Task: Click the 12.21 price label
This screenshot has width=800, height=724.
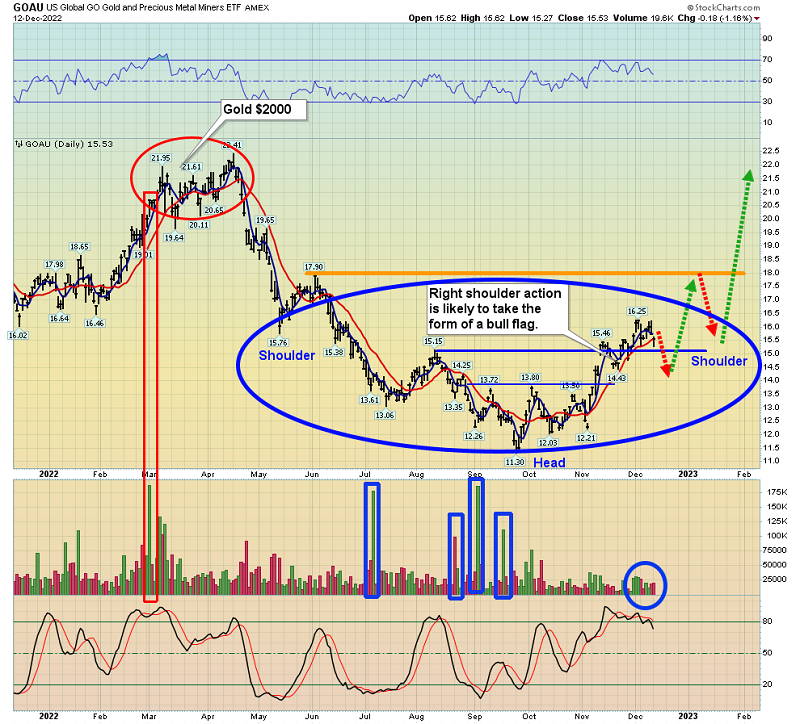Action: (x=586, y=438)
